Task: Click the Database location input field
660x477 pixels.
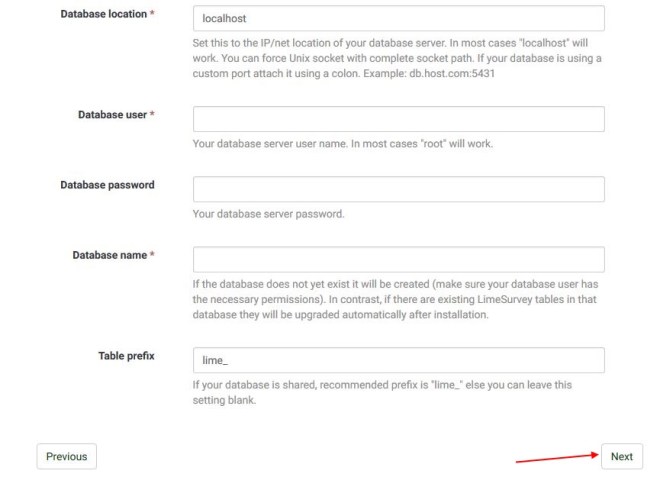Action: tap(398, 19)
